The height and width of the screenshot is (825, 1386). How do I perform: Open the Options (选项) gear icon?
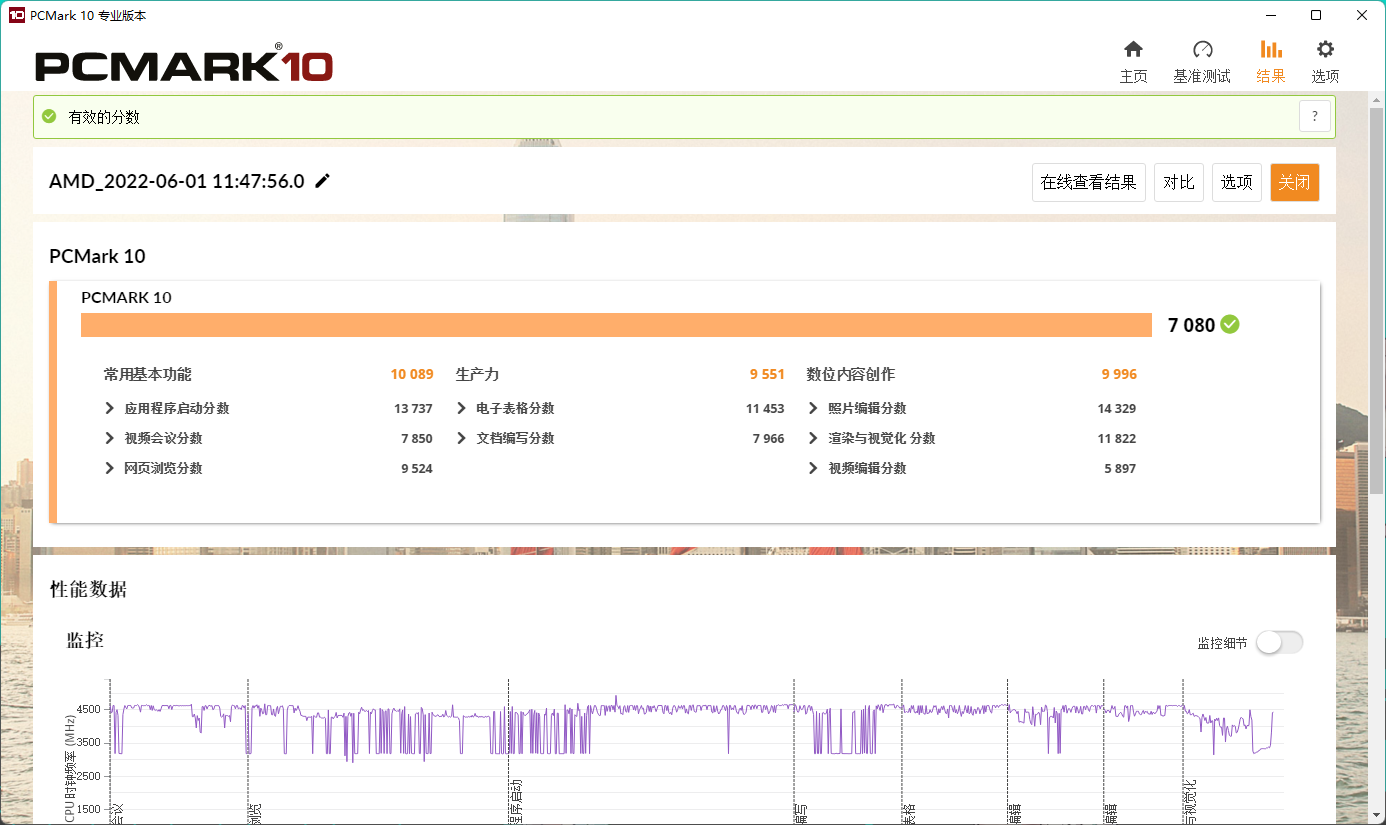(x=1325, y=50)
